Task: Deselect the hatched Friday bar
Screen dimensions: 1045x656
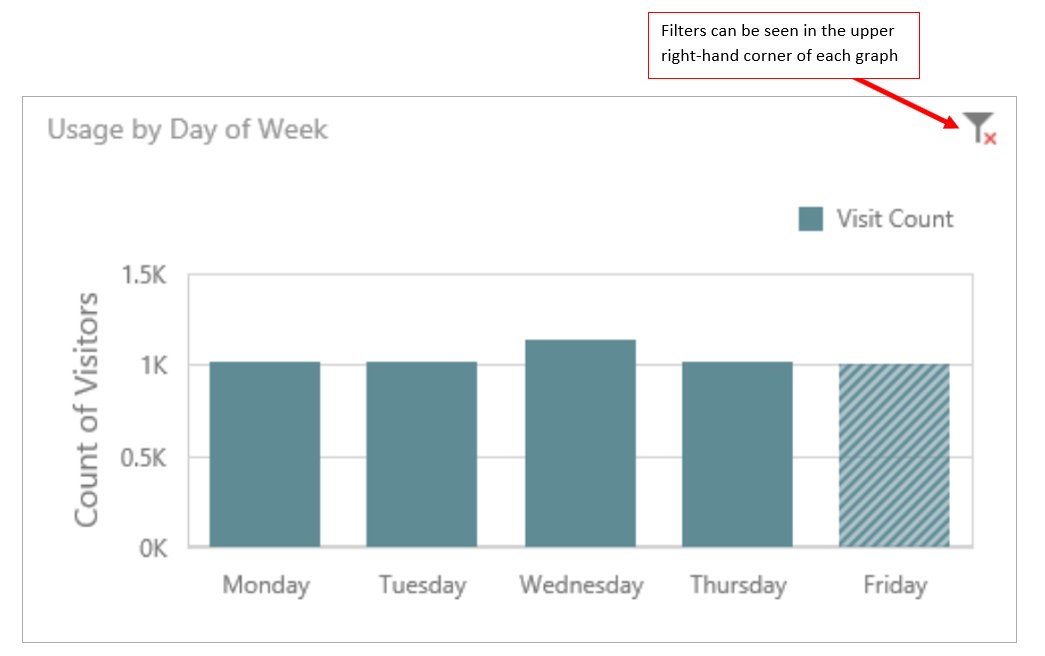Action: (x=894, y=455)
